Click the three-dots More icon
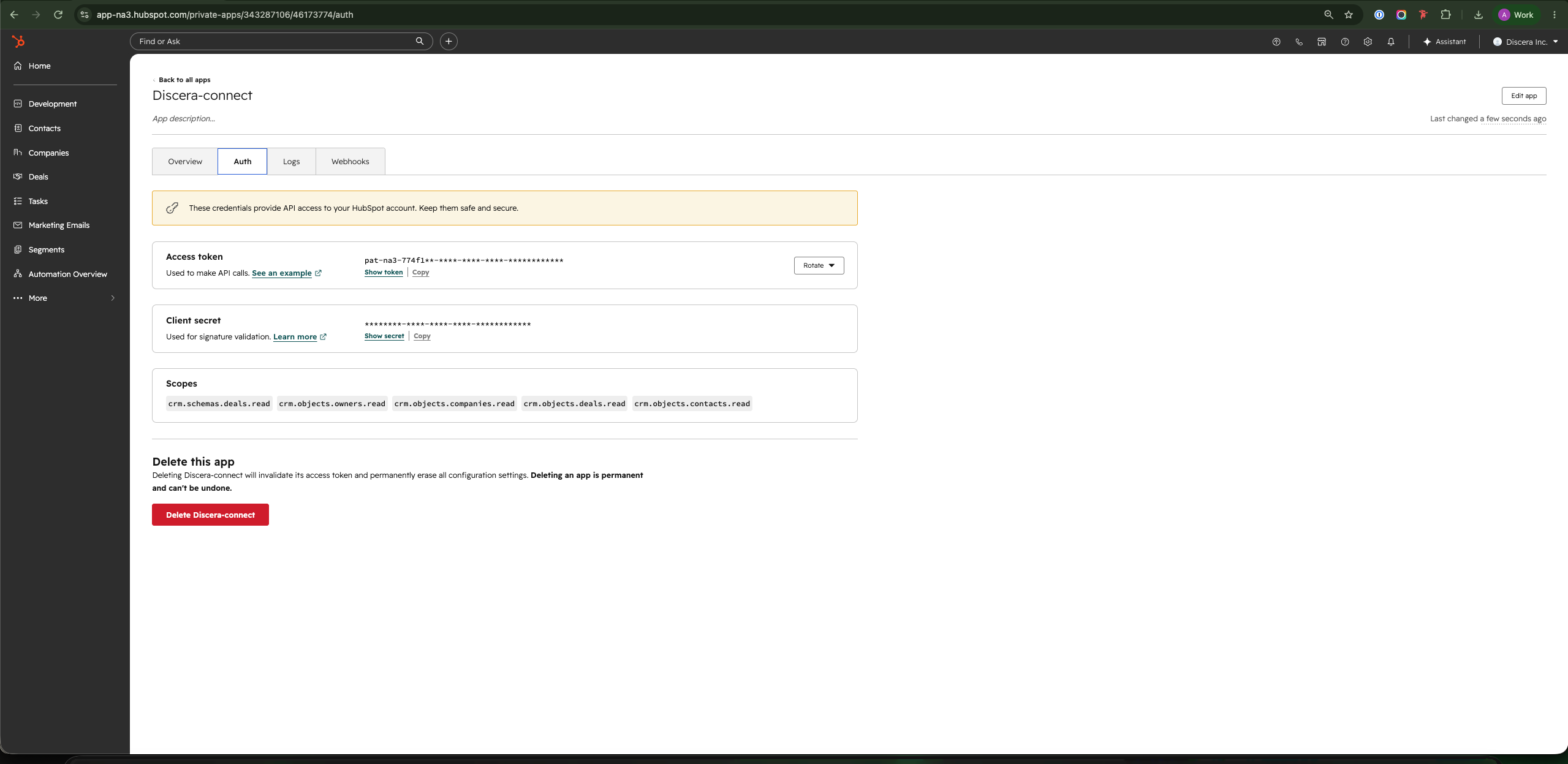 coord(18,298)
